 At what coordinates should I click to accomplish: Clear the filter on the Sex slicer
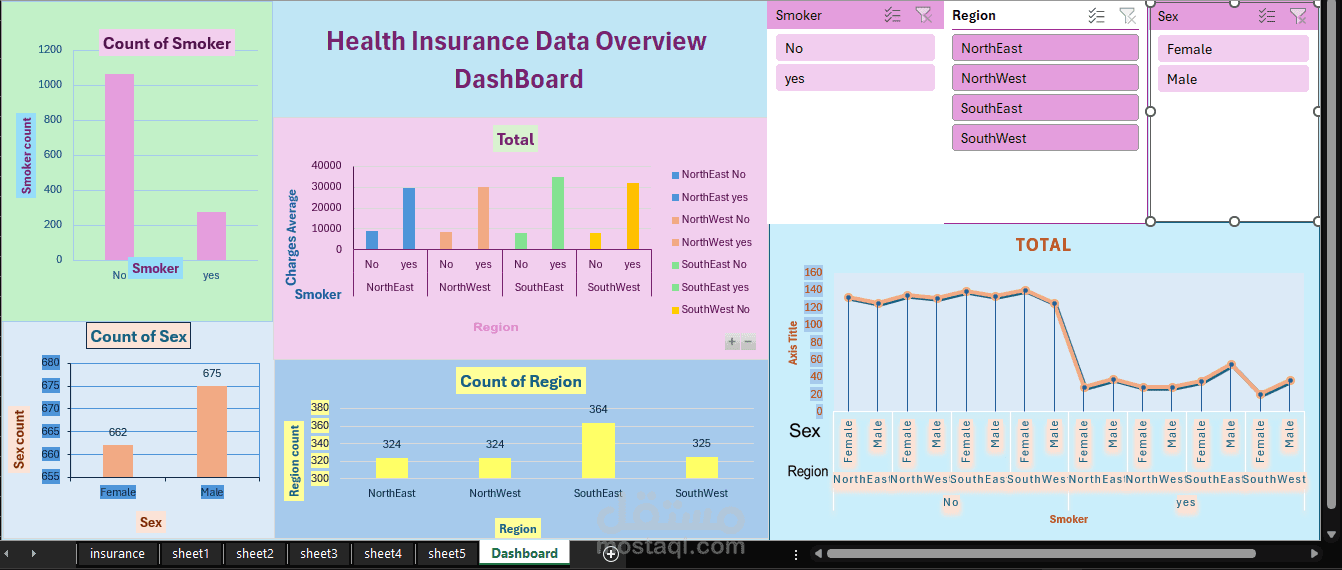(x=1298, y=15)
